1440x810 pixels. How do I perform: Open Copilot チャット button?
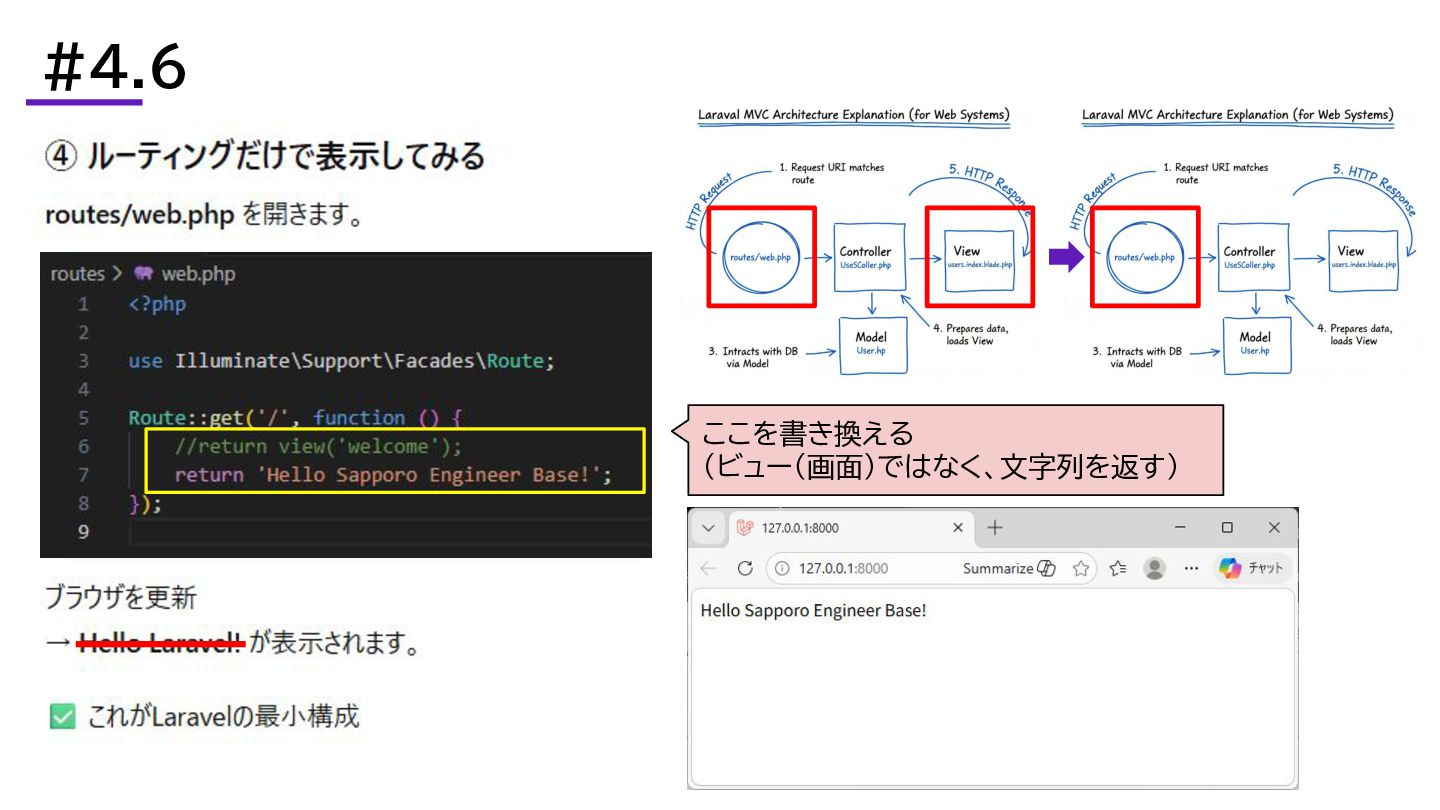pos(1252,568)
